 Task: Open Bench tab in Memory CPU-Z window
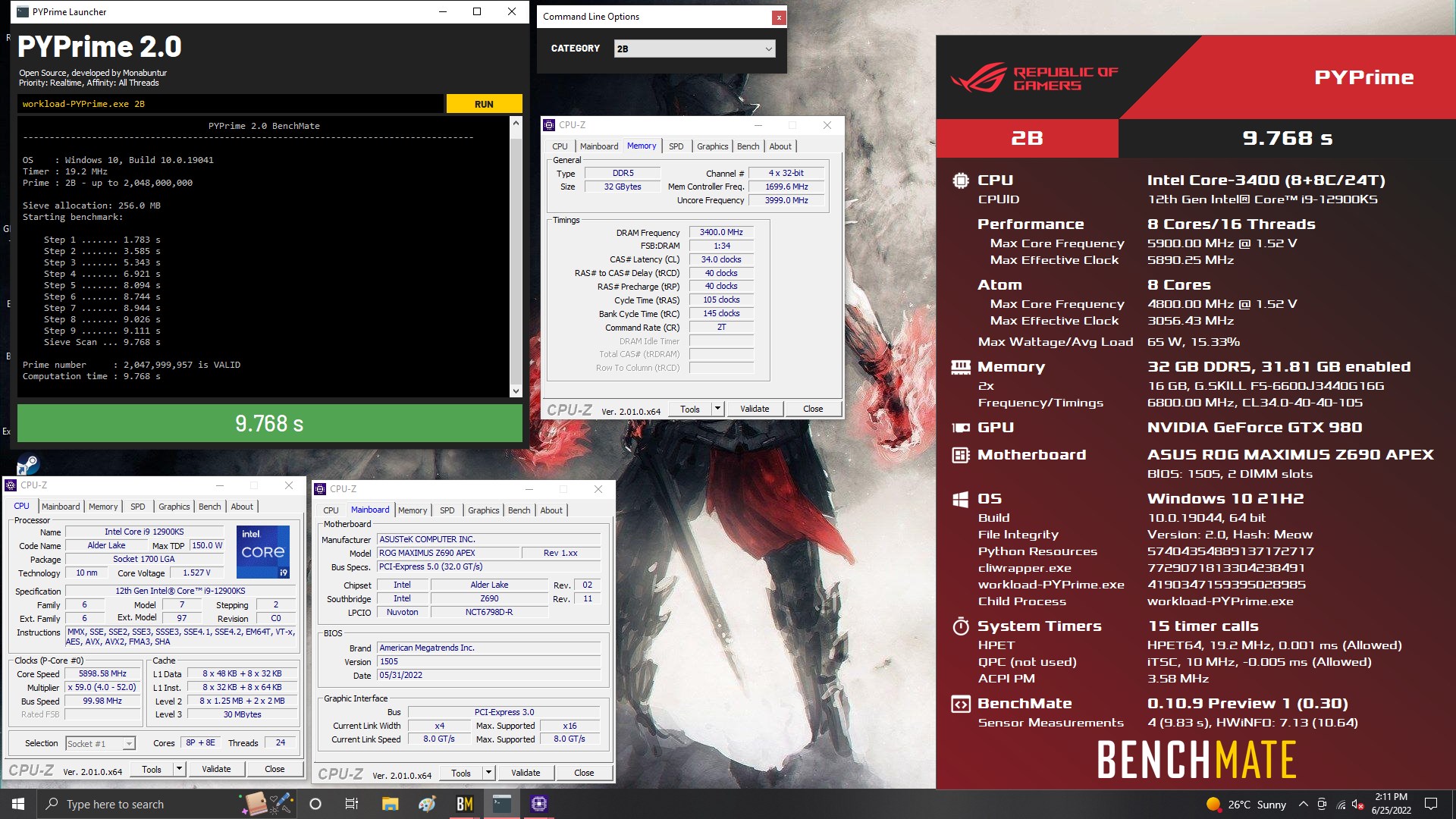748,146
